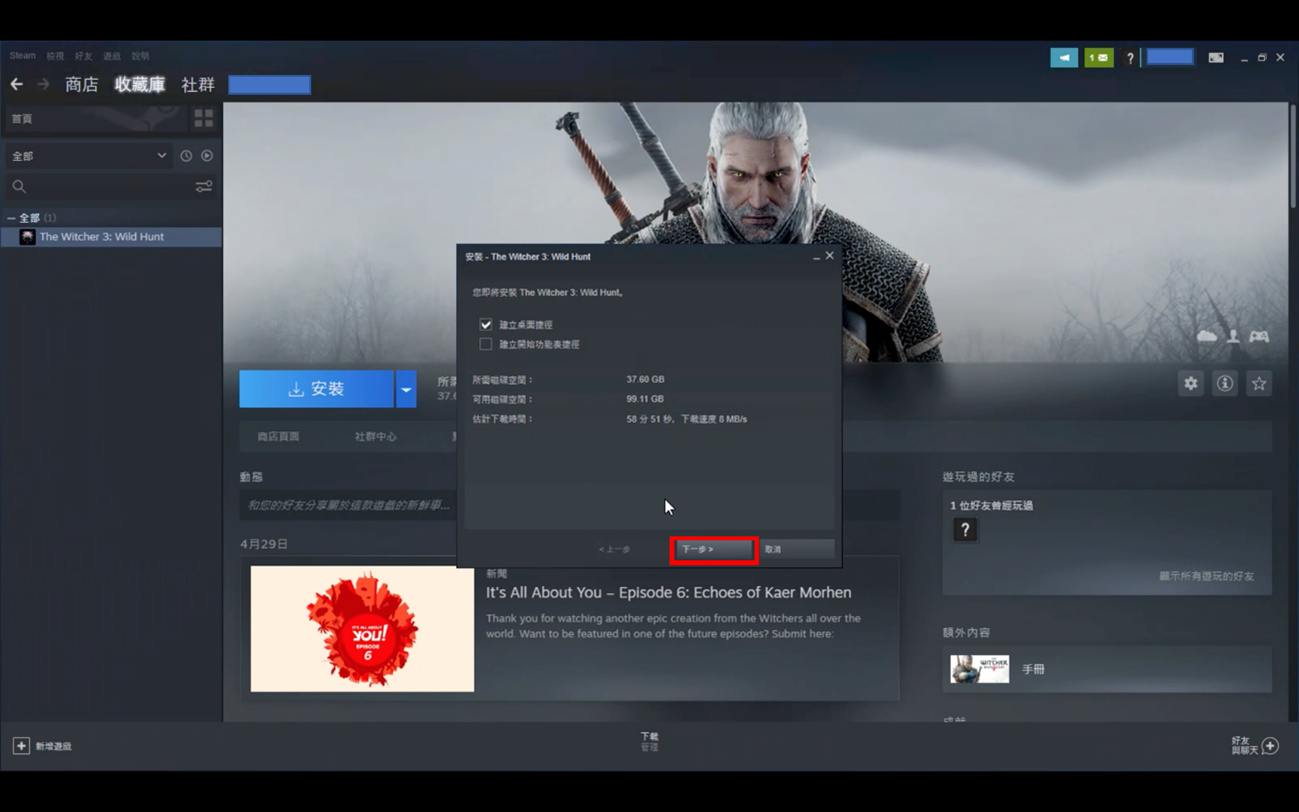1299x812 pixels.
Task: Open the 商店 tab
Action: [82, 85]
